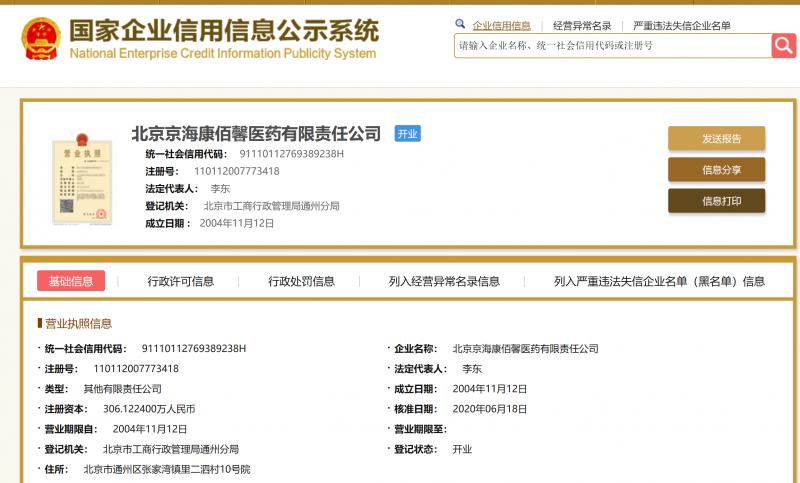Open the 列入经营异常名录信息 tab
The width and height of the screenshot is (800, 483).
point(444,281)
